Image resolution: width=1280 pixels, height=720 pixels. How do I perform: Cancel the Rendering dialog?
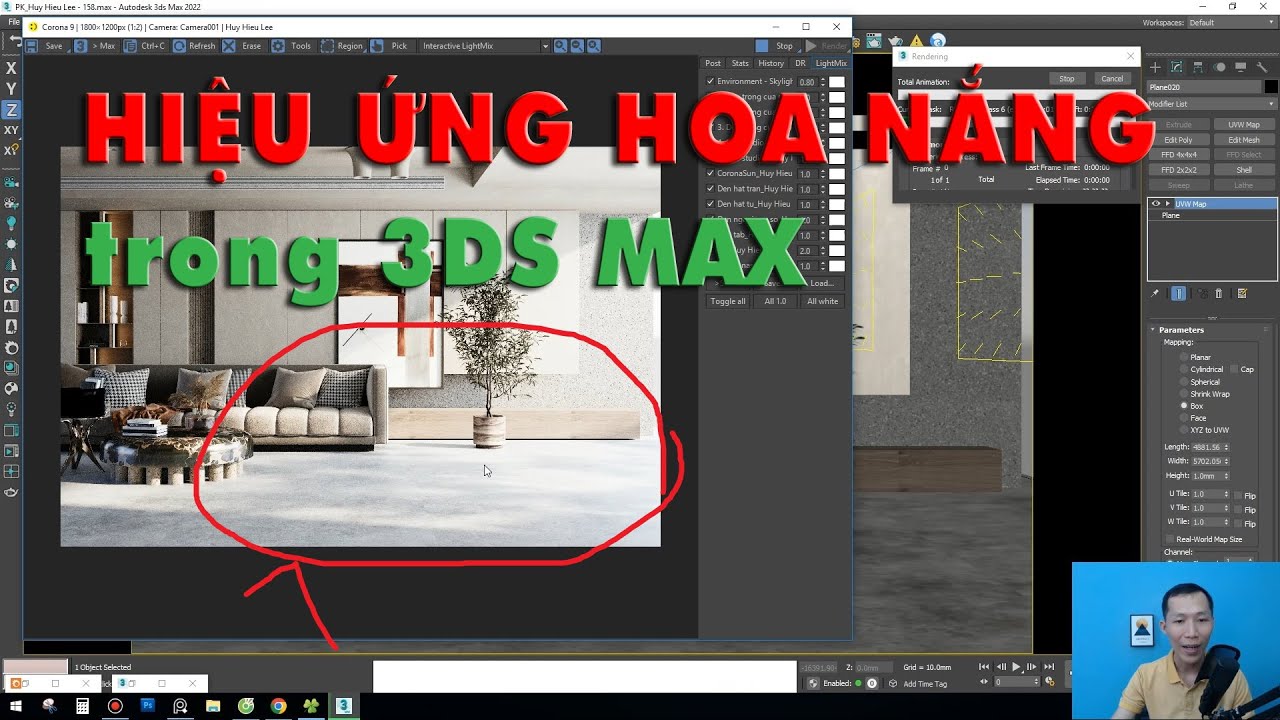click(x=1112, y=79)
